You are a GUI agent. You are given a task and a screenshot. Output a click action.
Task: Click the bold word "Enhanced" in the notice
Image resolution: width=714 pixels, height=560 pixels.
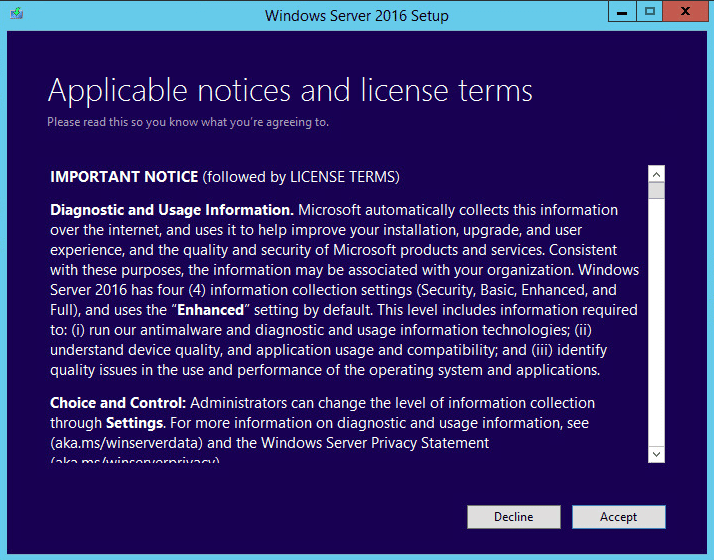[210, 310]
